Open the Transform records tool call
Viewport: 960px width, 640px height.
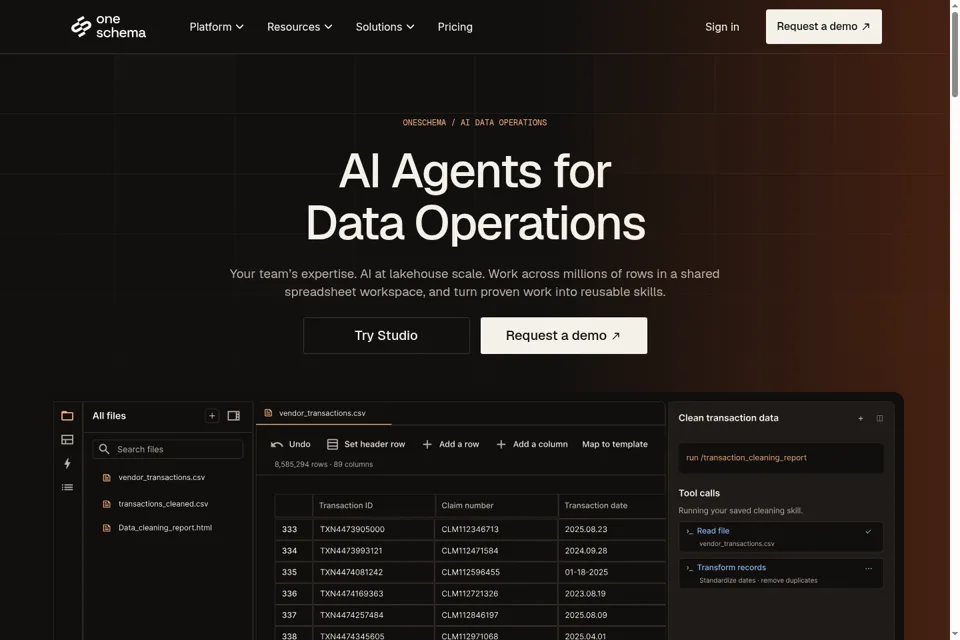tap(781, 573)
